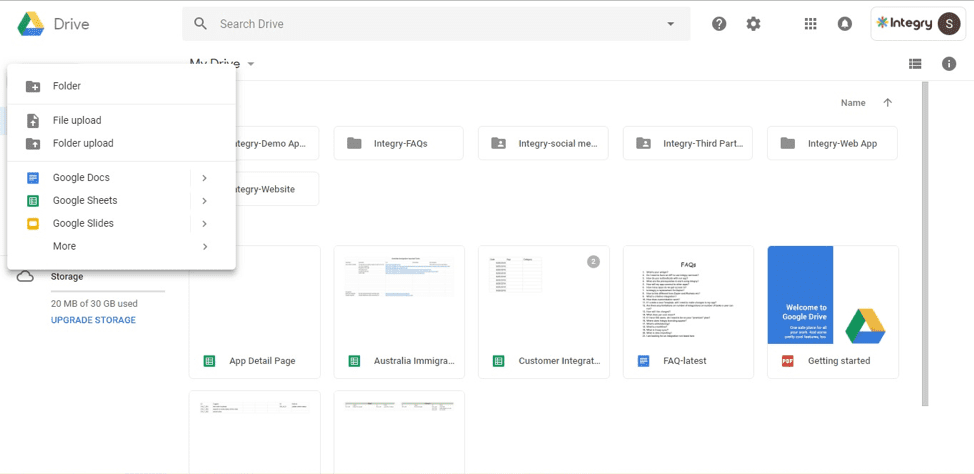
Task: Click the Folder upload icon
Action: pyautogui.click(x=33, y=144)
